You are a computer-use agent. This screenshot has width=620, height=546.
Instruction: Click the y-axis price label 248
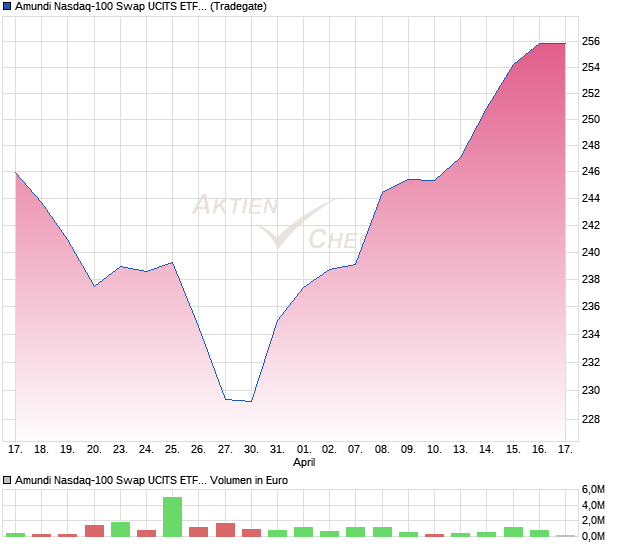[x=591, y=145]
